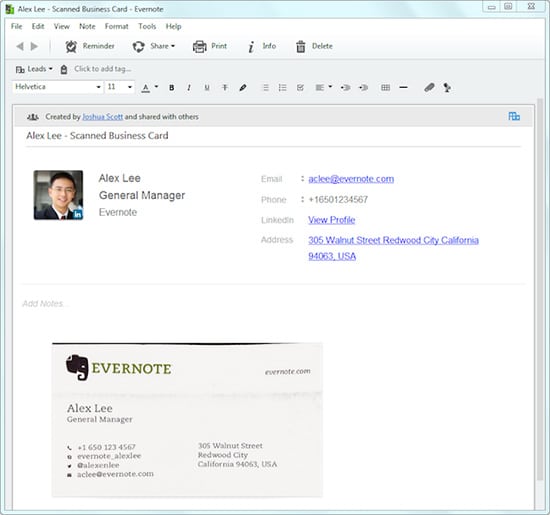Insert a horizontal rule

[403, 87]
